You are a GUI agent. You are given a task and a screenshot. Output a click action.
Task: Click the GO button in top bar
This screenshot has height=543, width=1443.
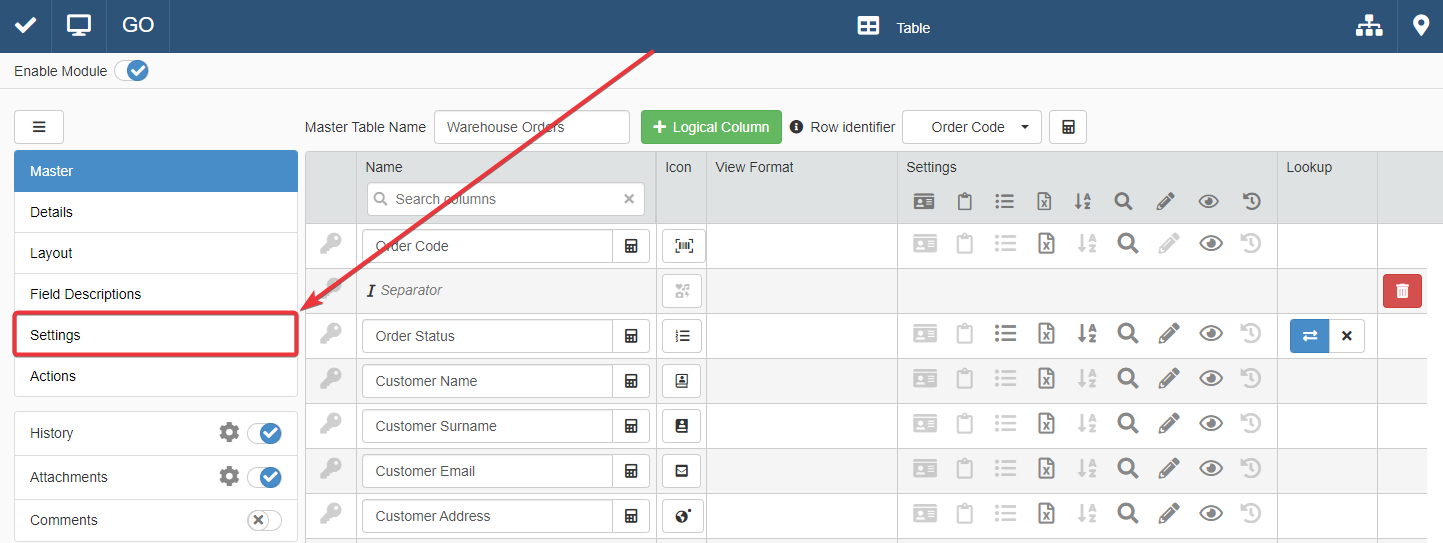click(138, 26)
